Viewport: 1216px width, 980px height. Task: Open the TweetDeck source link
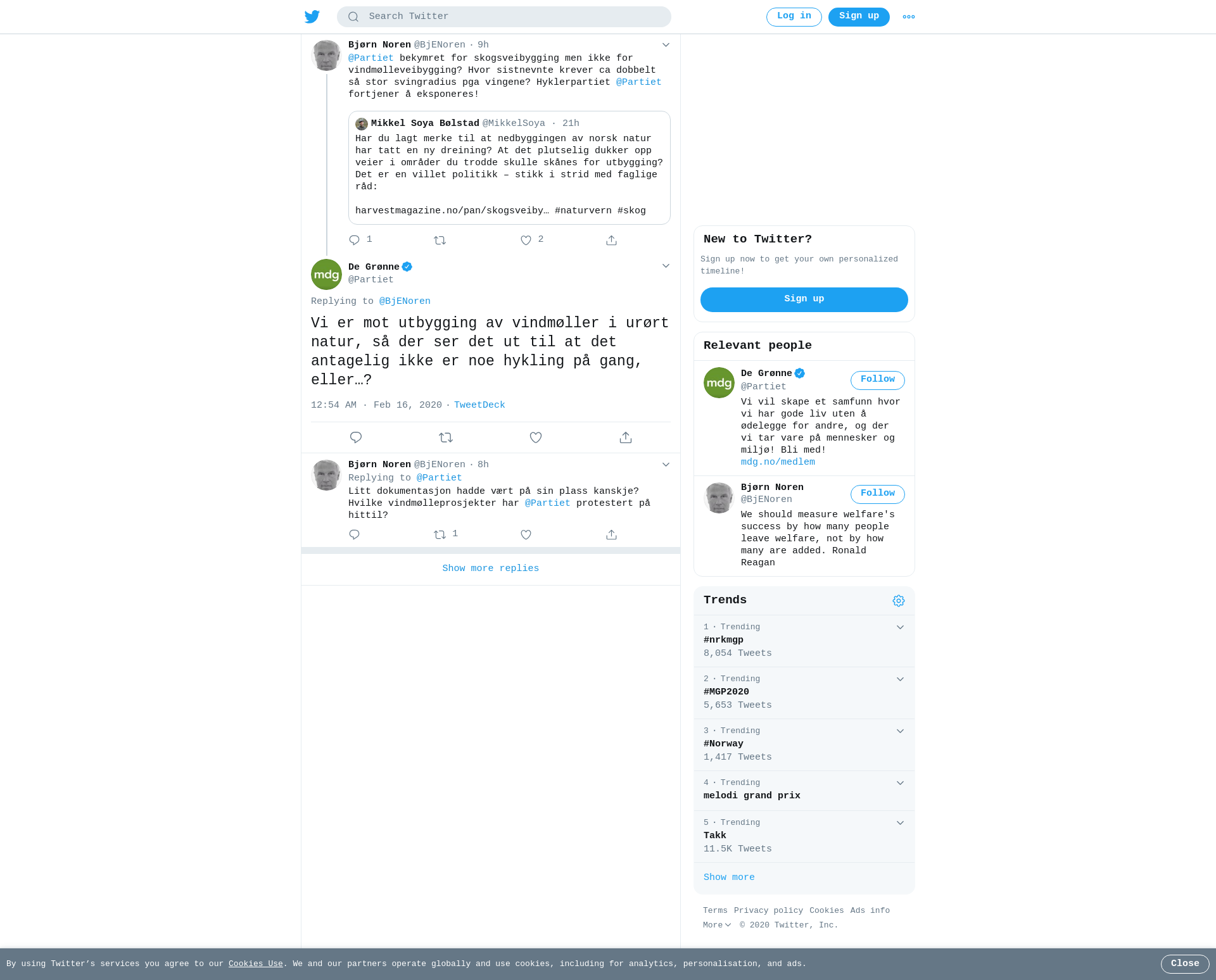click(479, 405)
